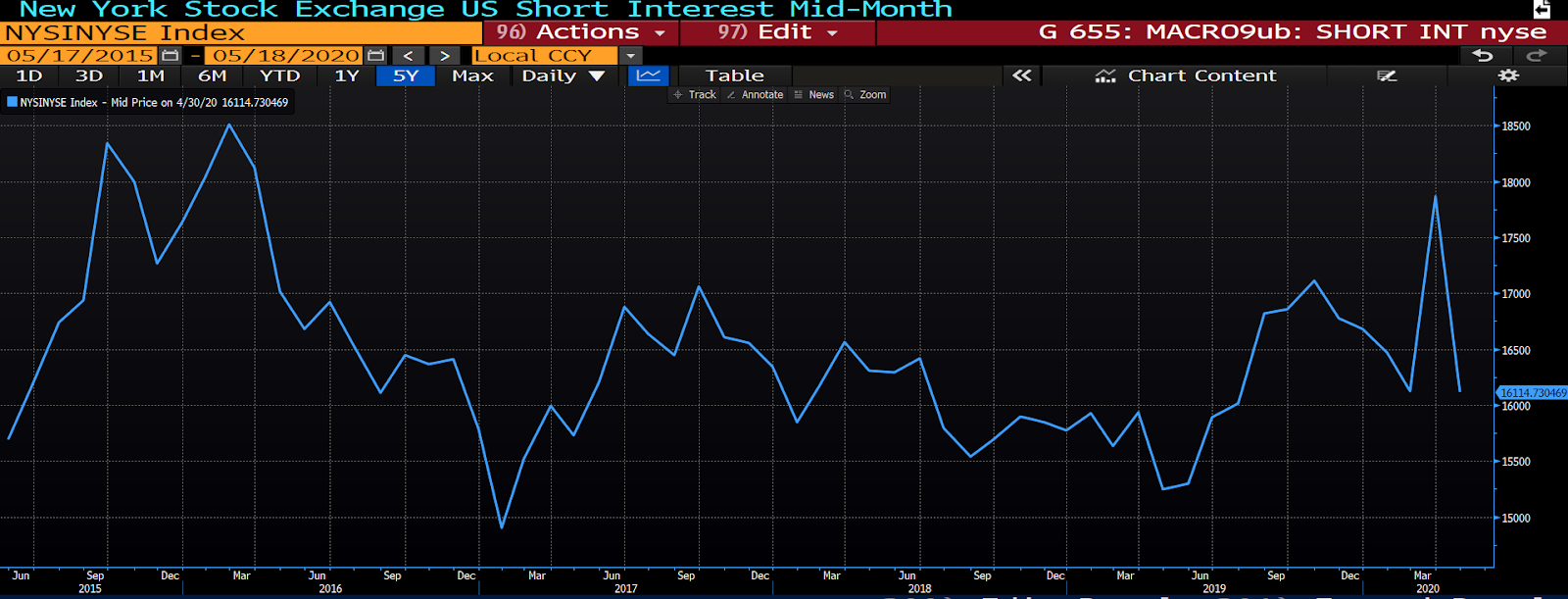Image resolution: width=1568 pixels, height=599 pixels.
Task: Click the Local CCY currency field
Action: [545, 56]
